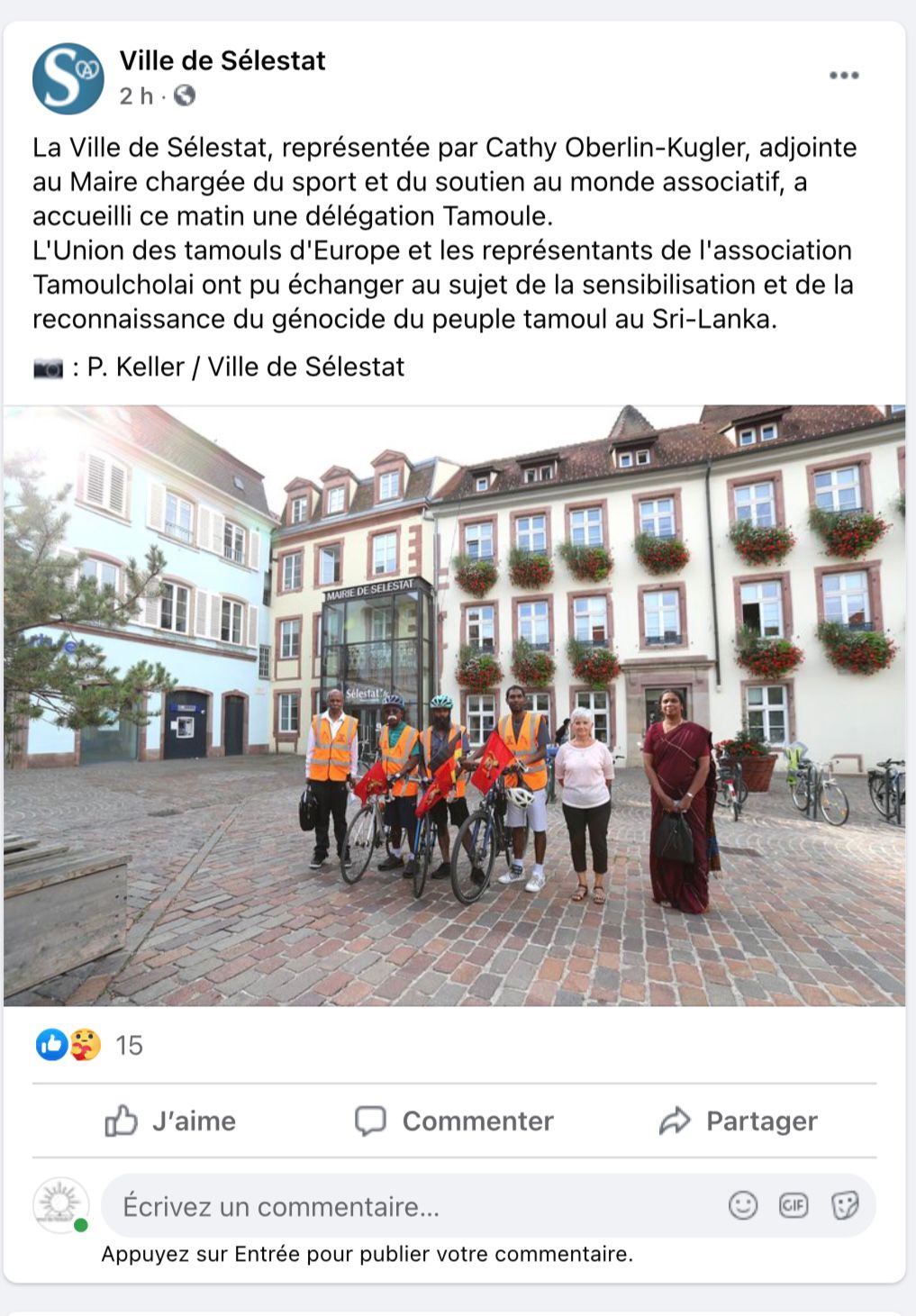Screen dimensions: 916x1316
Task: Open the post timestamp 2 h
Action: coord(136,95)
